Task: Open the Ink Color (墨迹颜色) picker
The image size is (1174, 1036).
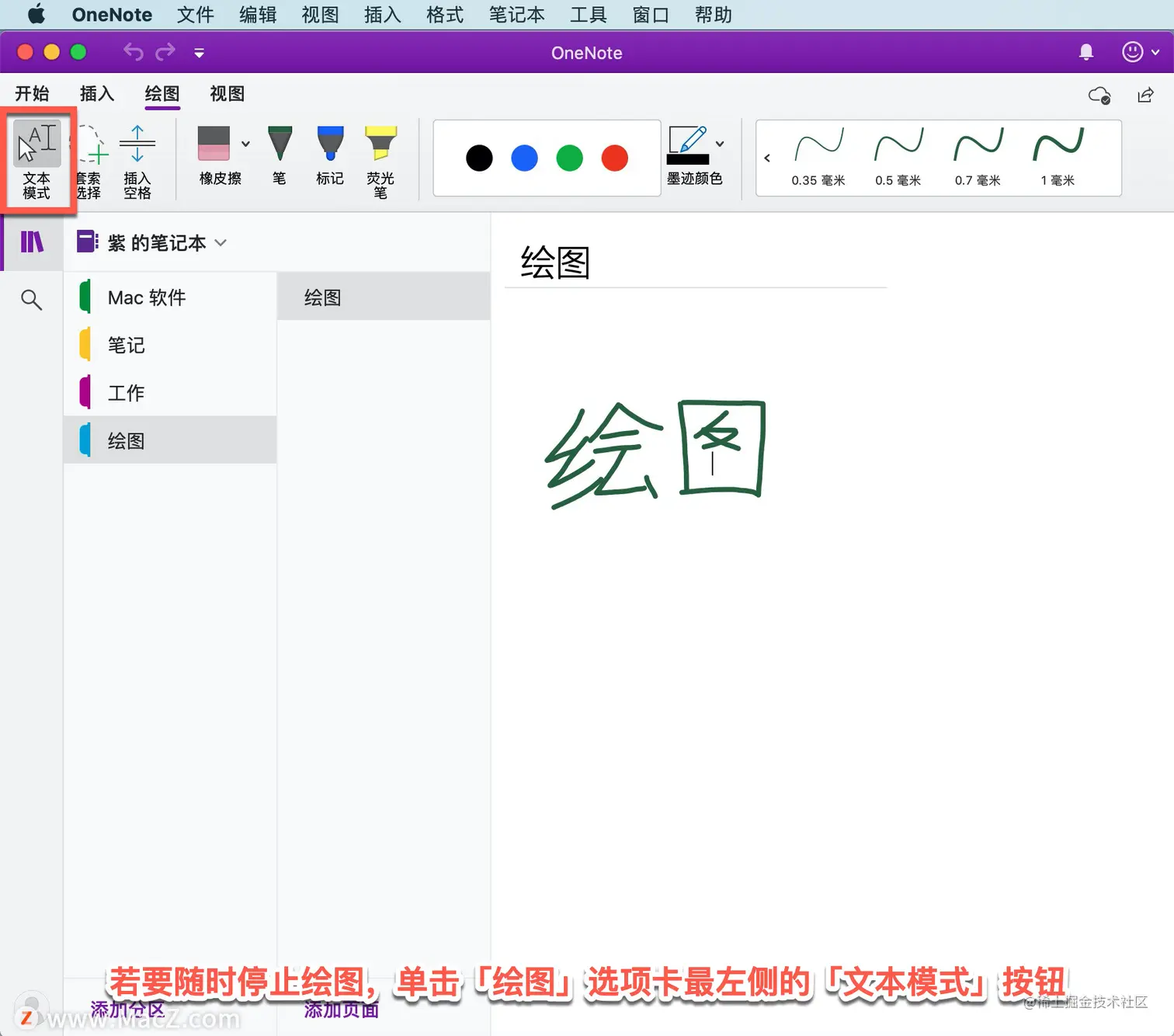Action: (689, 155)
